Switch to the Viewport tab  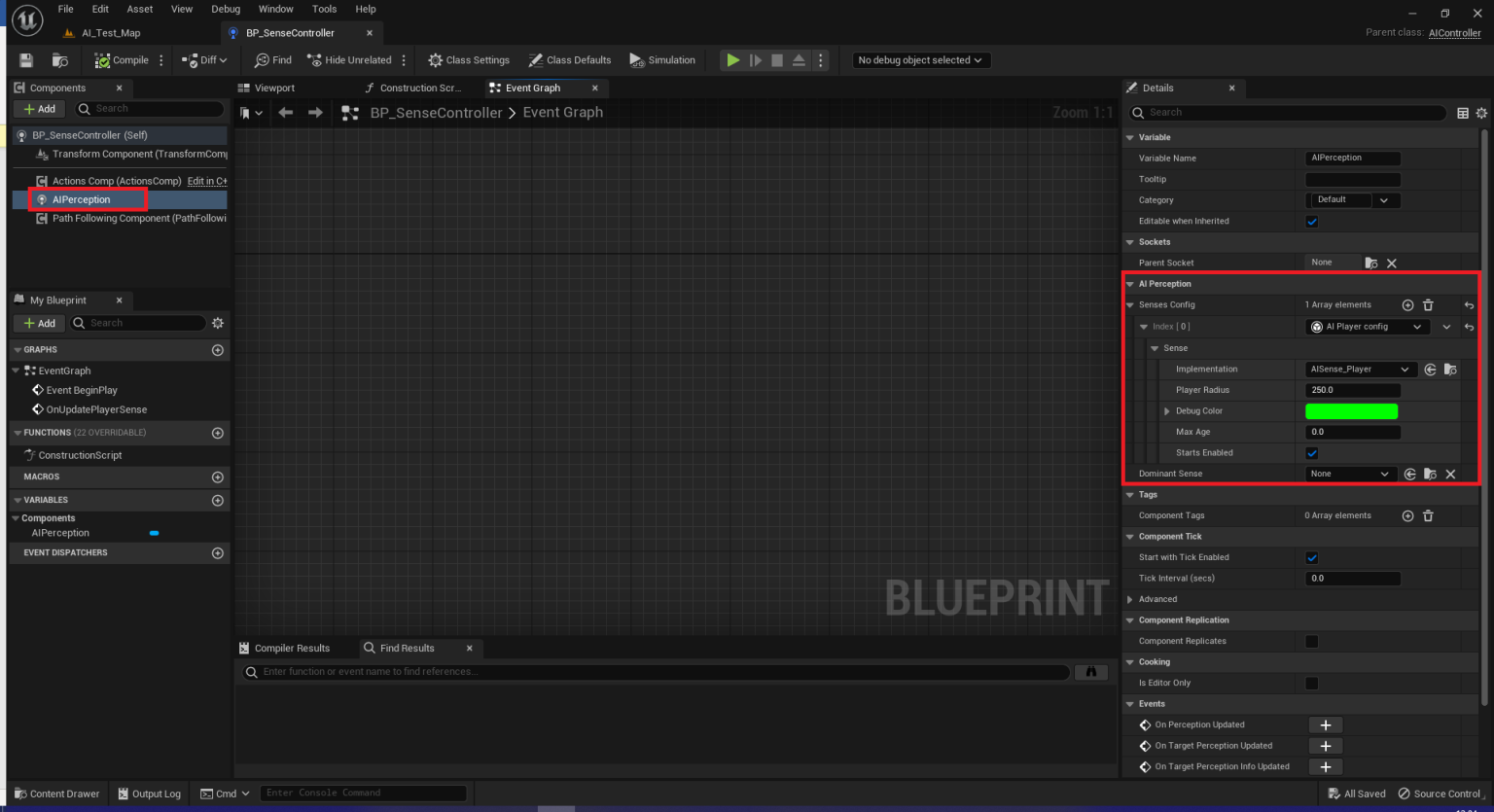pos(276,88)
